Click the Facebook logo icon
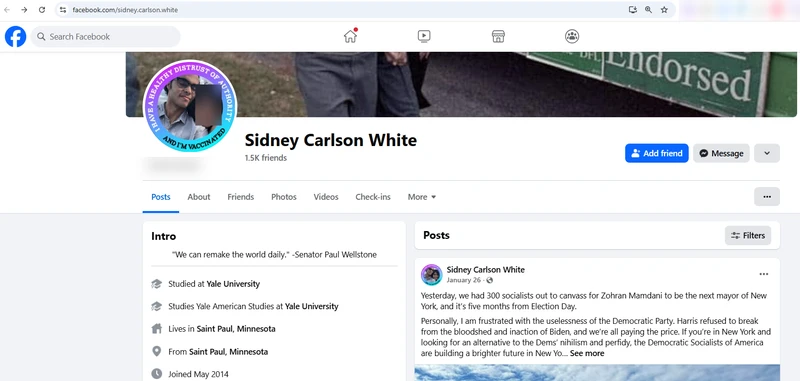Viewport: 800px width, 381px height. 15,37
